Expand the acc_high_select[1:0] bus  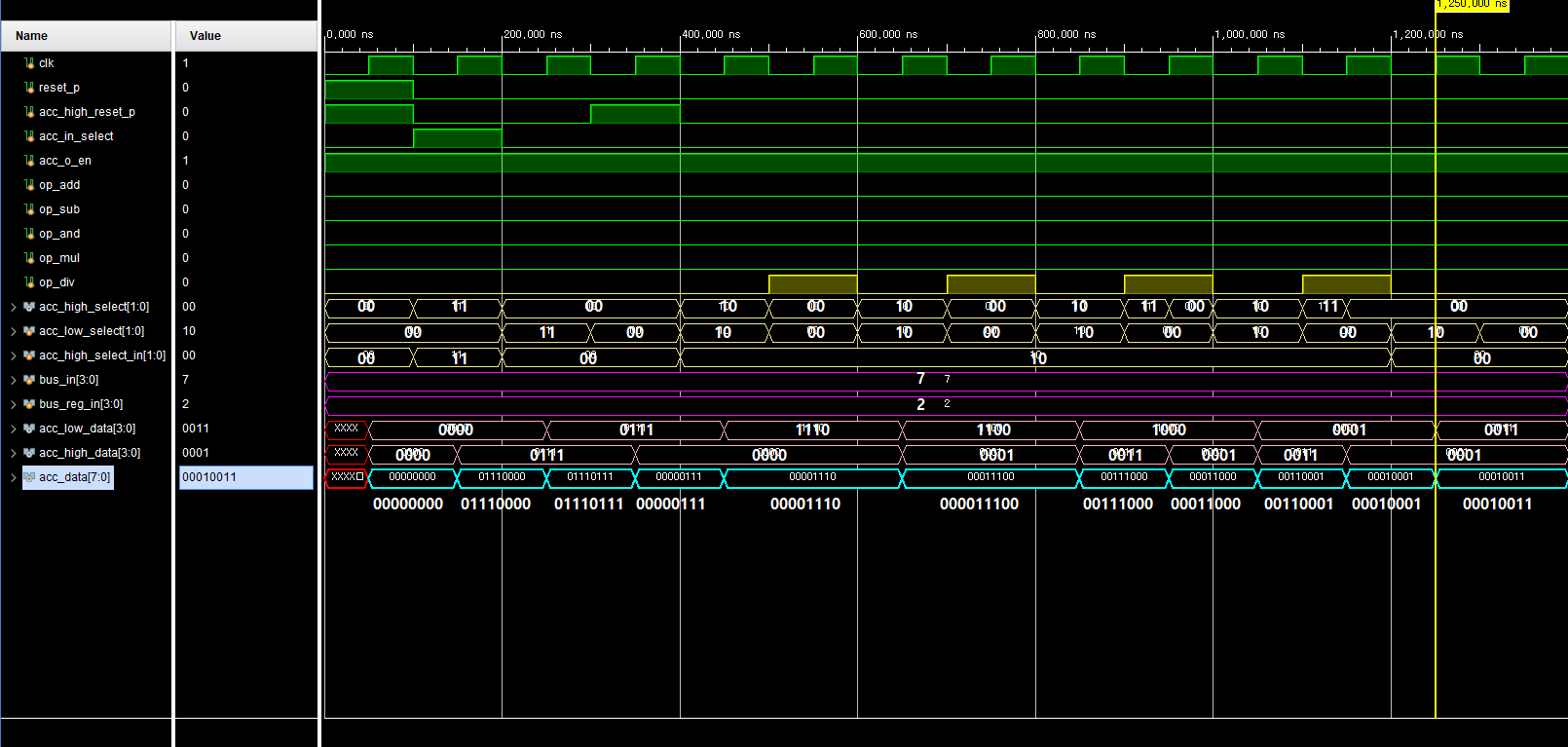pyautogui.click(x=13, y=307)
